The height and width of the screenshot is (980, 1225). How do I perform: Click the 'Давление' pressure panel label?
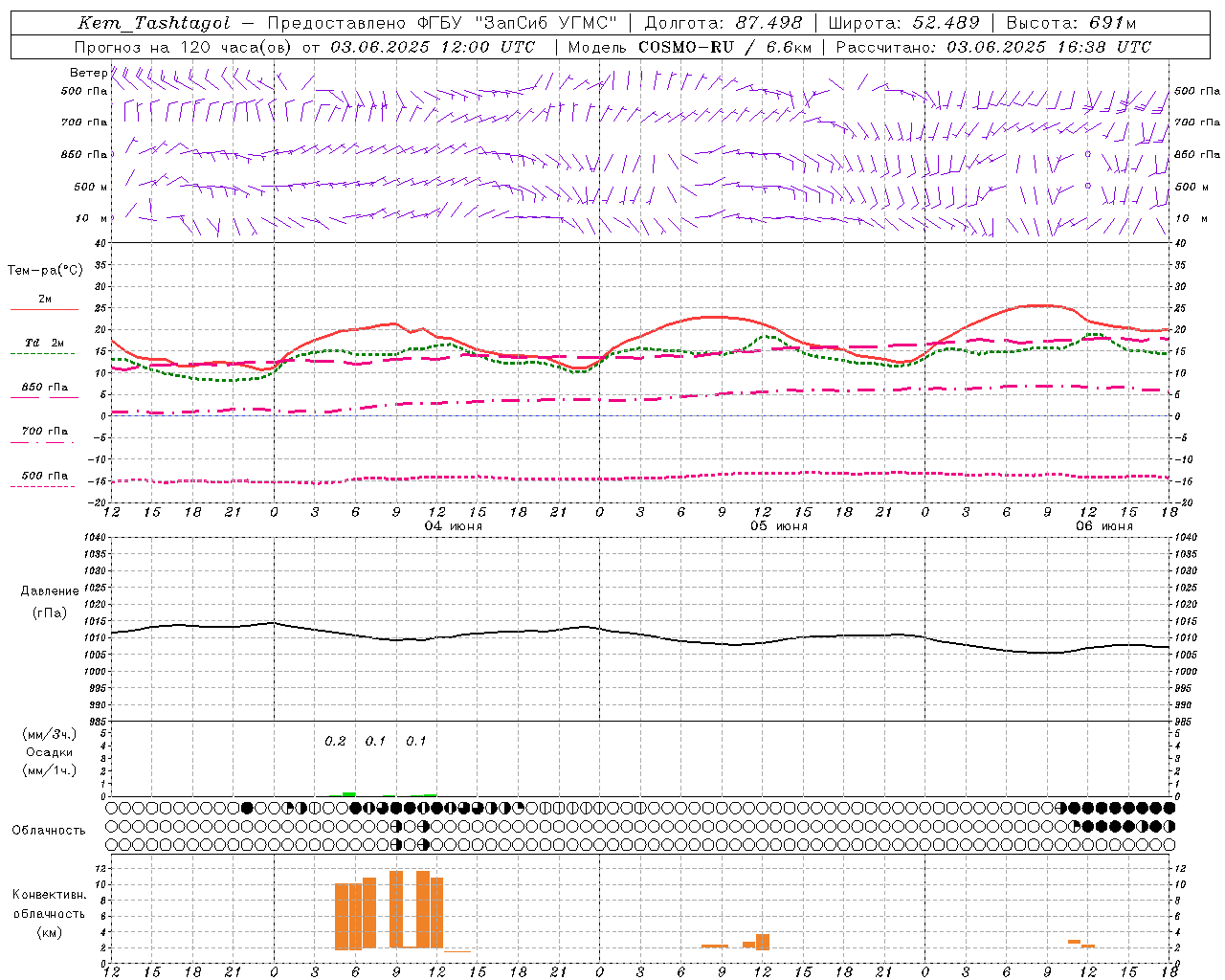50,591
